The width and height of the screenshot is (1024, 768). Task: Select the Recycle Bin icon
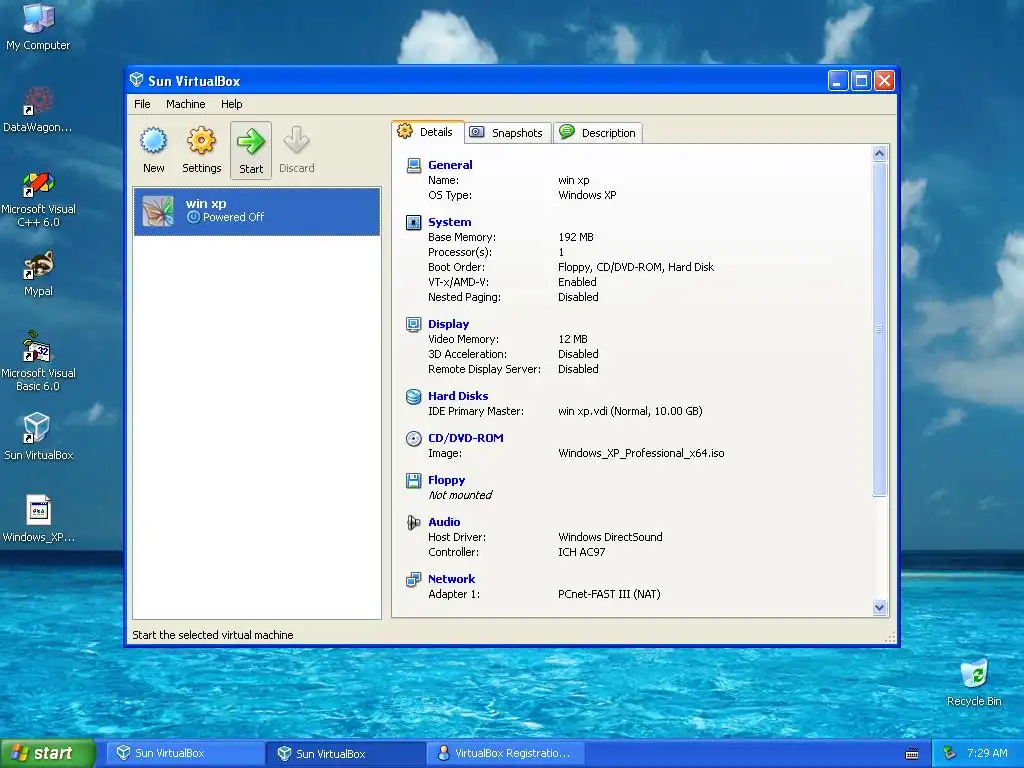tap(974, 682)
